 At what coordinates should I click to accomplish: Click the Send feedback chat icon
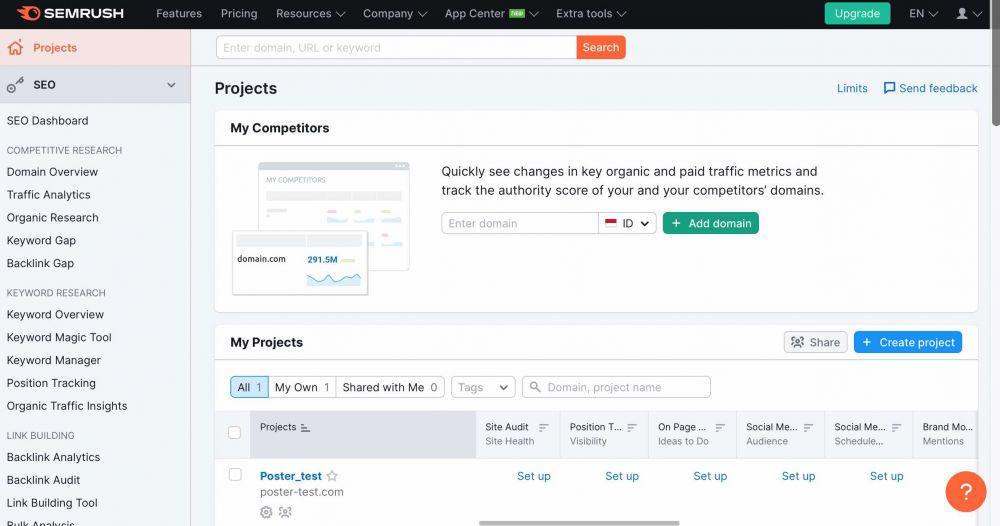888,88
